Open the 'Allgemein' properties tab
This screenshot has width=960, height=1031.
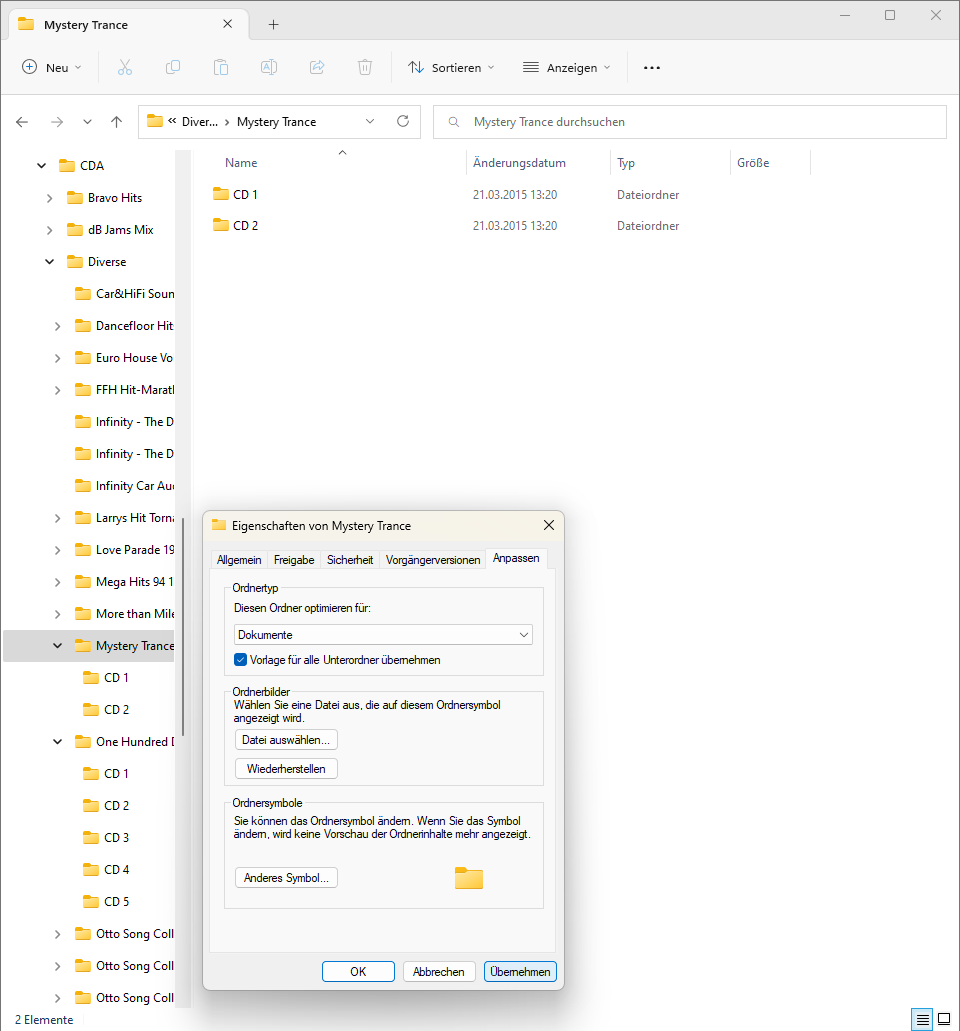pos(239,559)
